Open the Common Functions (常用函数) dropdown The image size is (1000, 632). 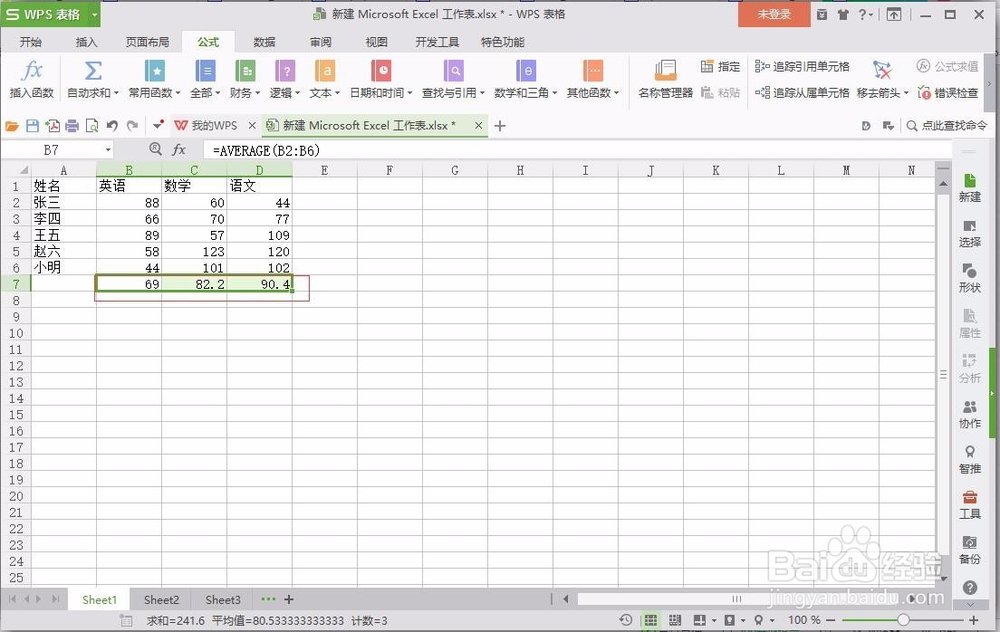tap(154, 81)
